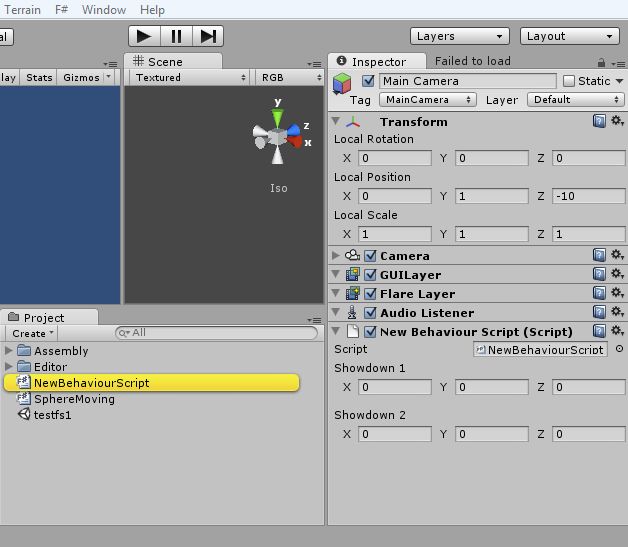Open the Camera component help icon
Image resolution: width=628 pixels, height=547 pixels.
599,255
